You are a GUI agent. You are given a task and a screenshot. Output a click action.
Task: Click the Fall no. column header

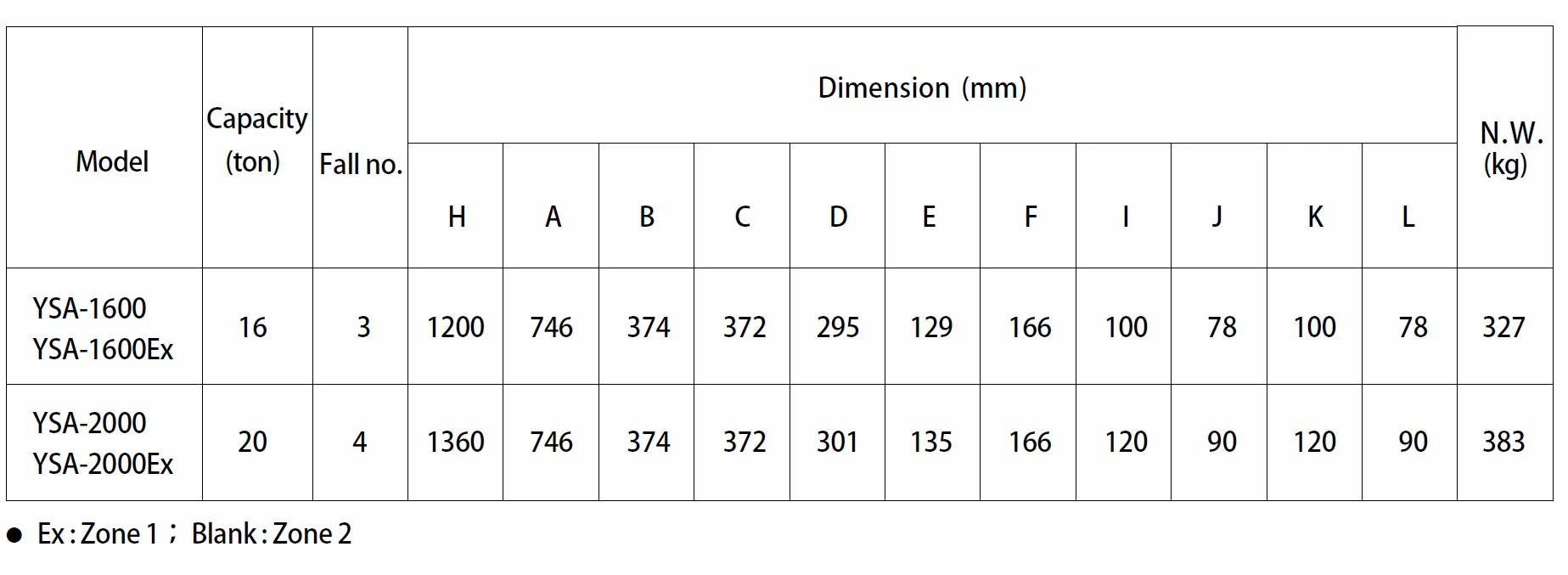361,164
